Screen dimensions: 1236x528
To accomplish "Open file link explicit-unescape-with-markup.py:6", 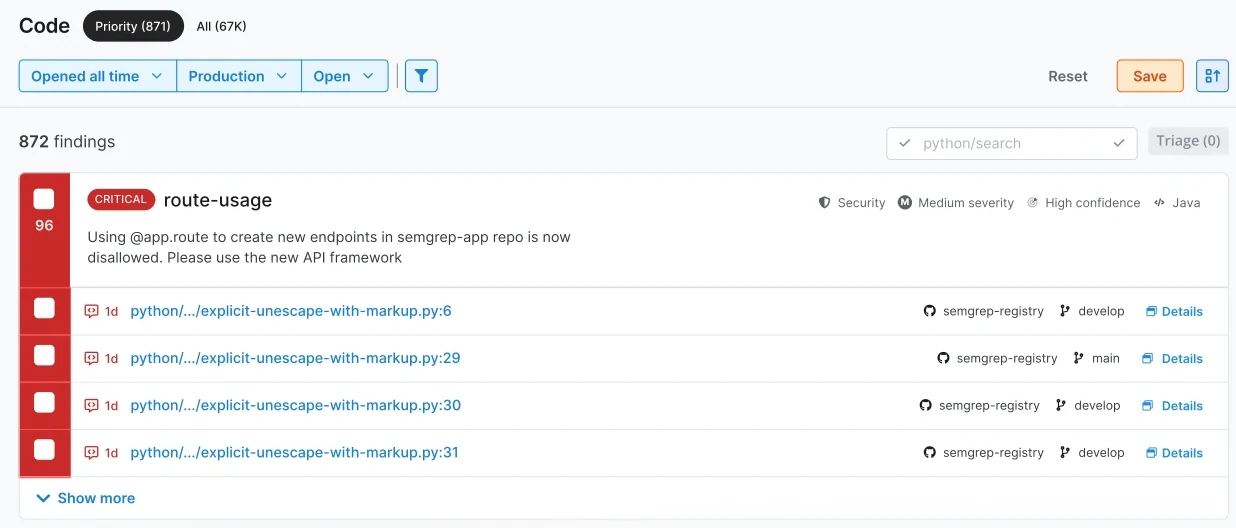I will point(291,311).
